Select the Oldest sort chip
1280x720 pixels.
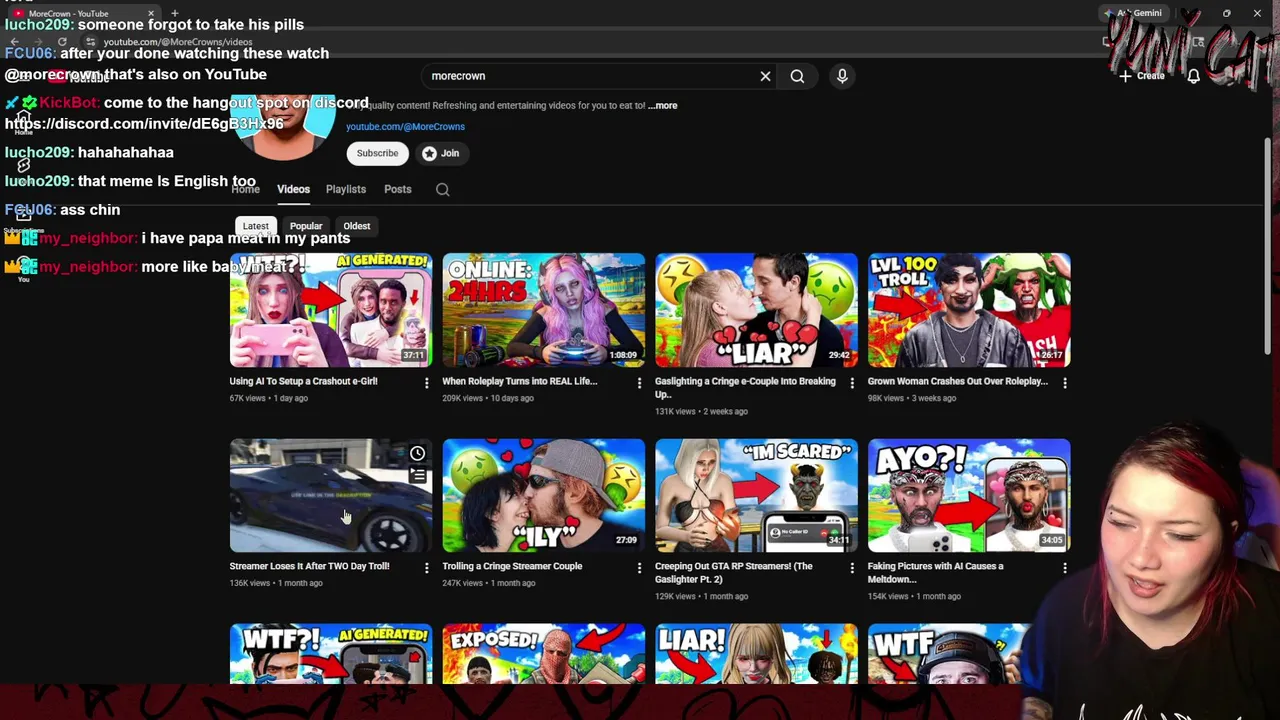coord(357,226)
